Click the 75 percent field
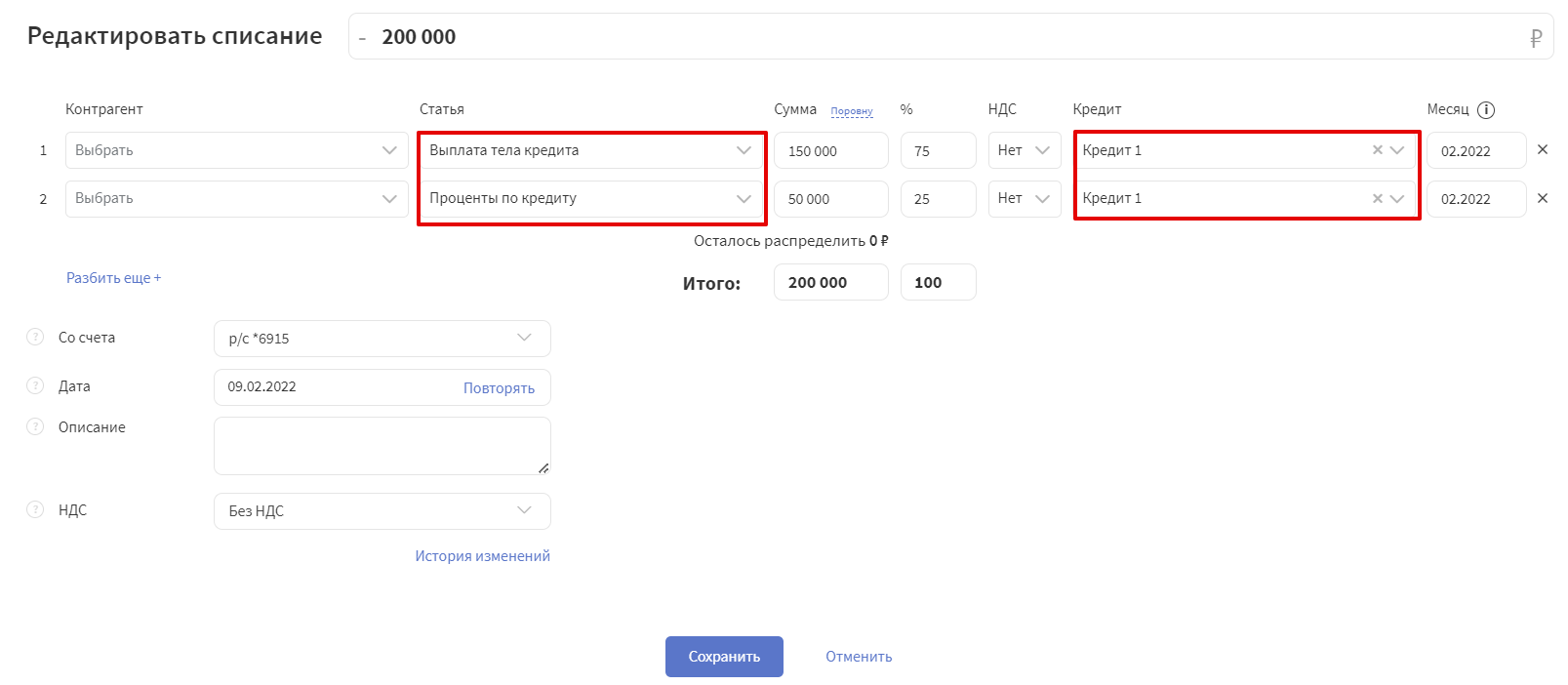The width and height of the screenshot is (1568, 685). 939,150
